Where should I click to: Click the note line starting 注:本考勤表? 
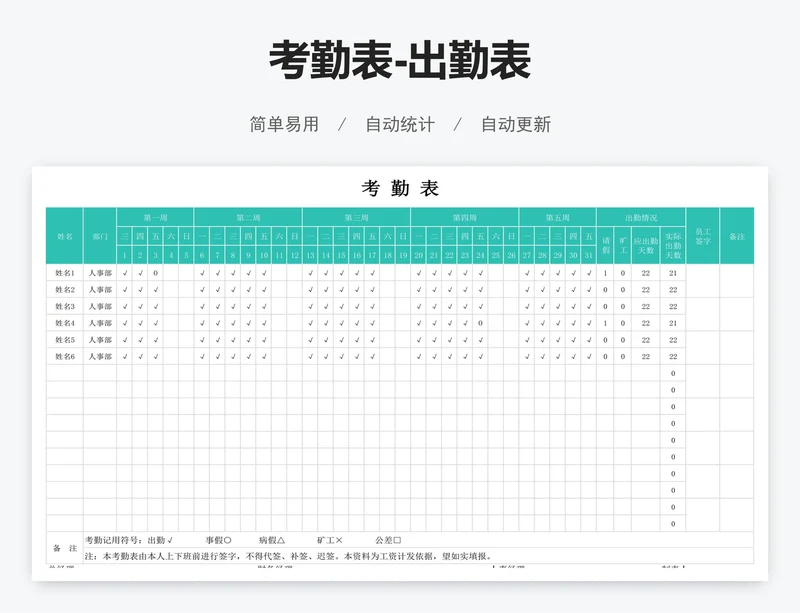click(289, 556)
